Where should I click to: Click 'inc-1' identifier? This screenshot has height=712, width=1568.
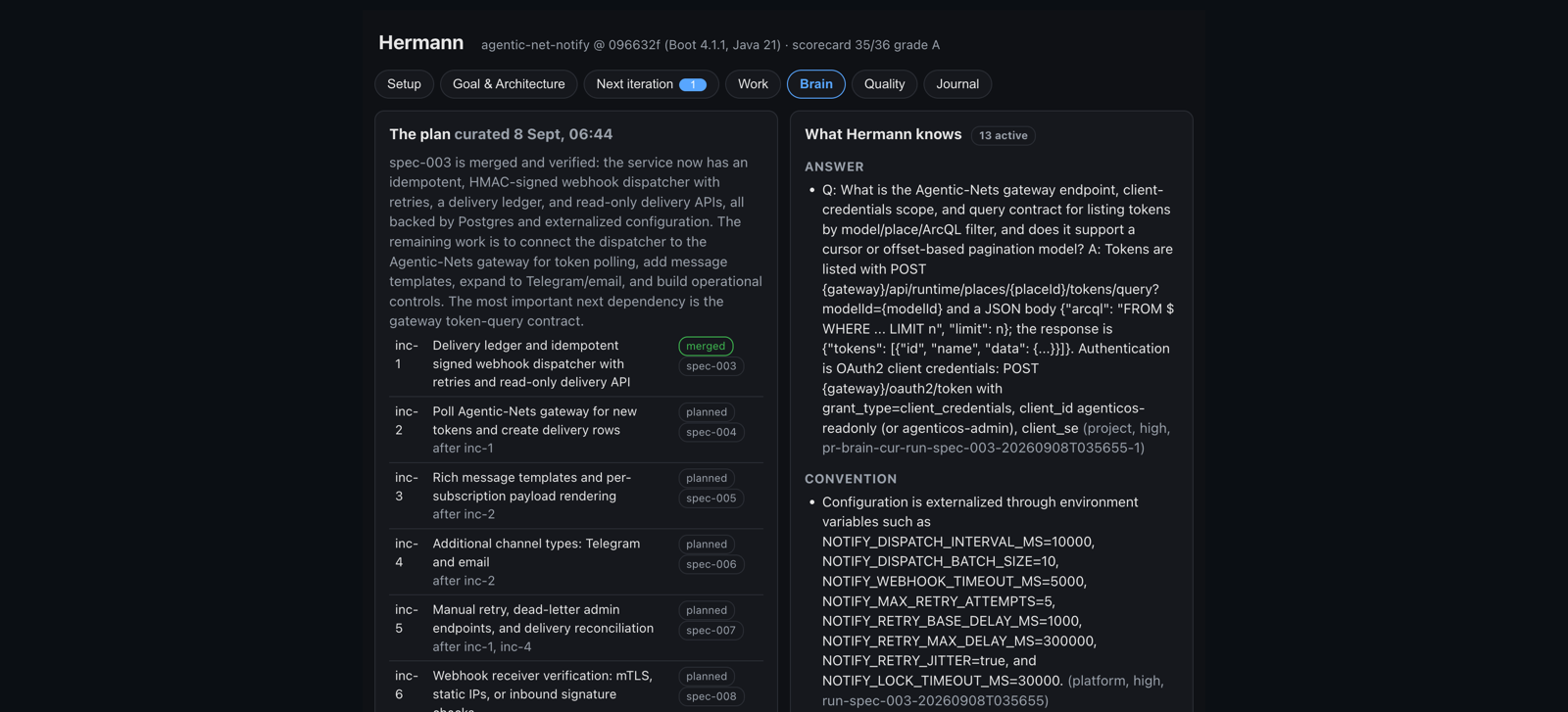407,355
